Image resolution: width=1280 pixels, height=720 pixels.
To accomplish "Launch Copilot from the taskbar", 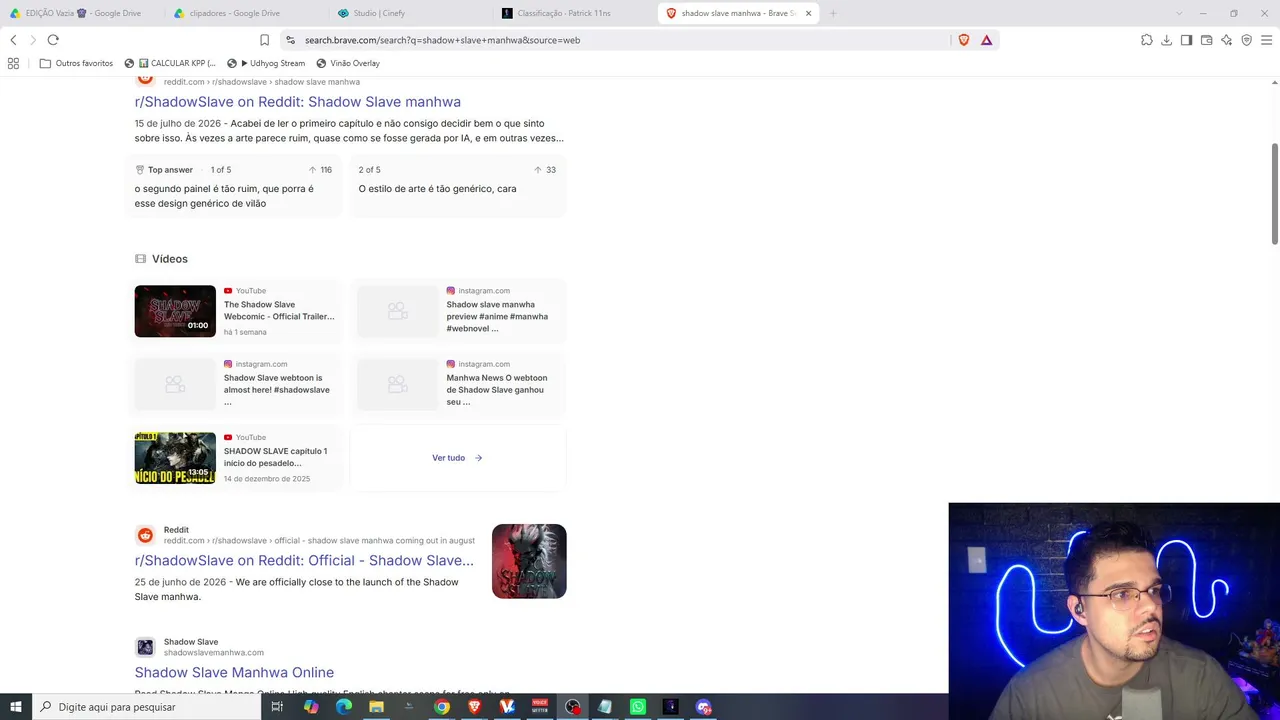I will [311, 707].
